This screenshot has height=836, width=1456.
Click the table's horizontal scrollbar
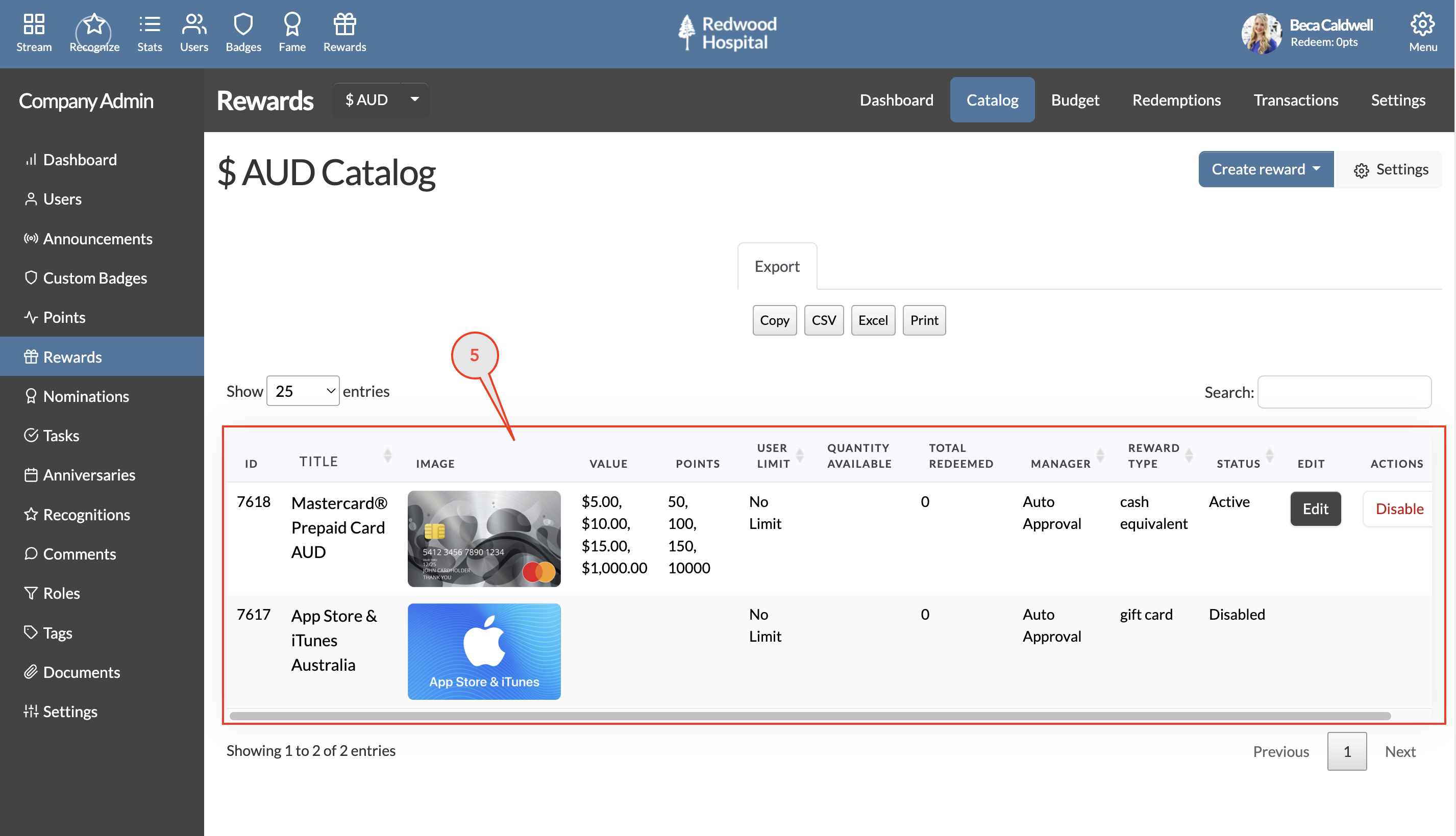click(810, 716)
